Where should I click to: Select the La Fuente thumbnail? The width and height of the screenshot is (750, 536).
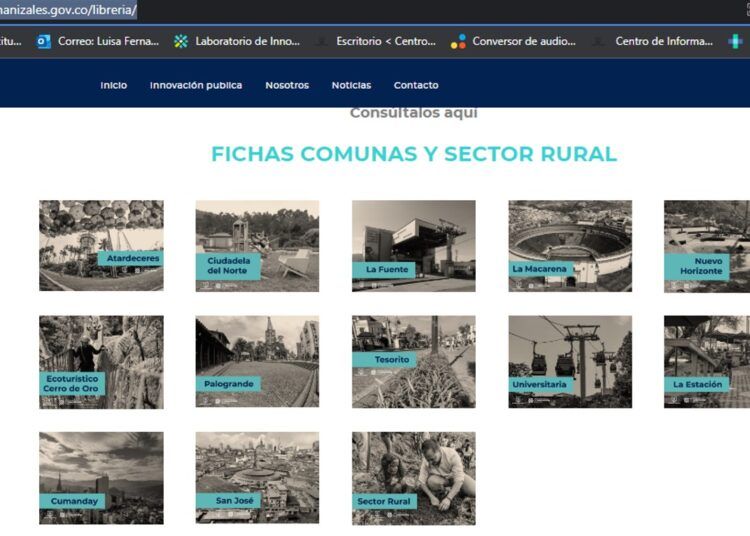point(414,246)
